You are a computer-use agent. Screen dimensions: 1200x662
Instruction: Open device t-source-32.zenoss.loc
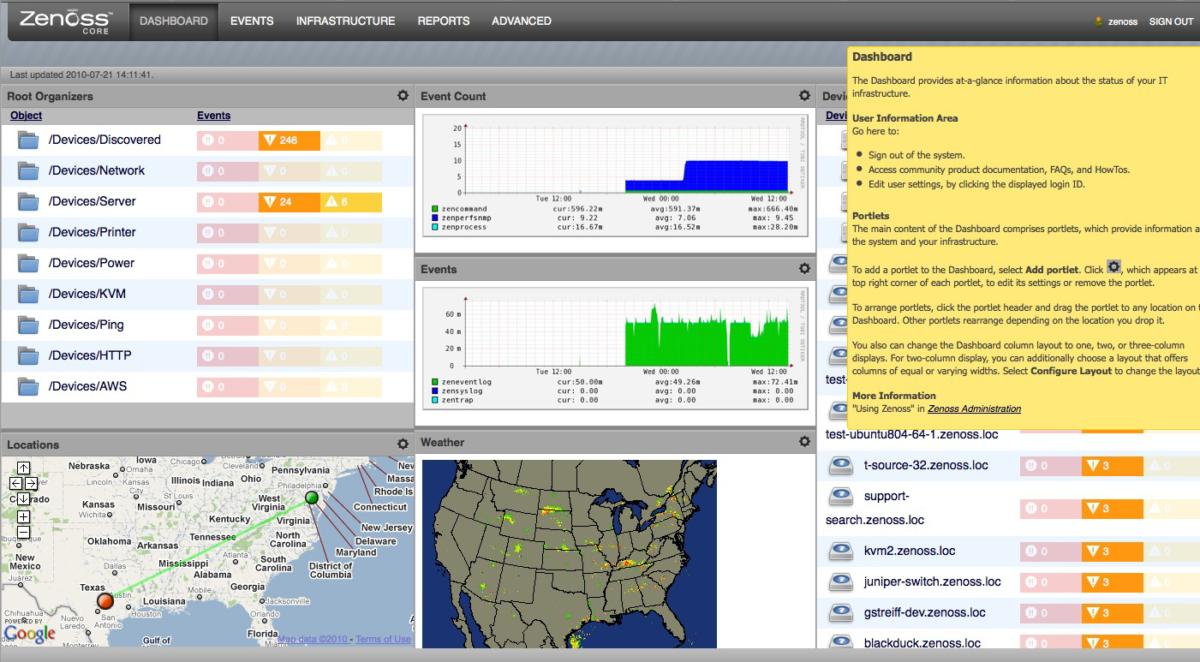click(926, 466)
